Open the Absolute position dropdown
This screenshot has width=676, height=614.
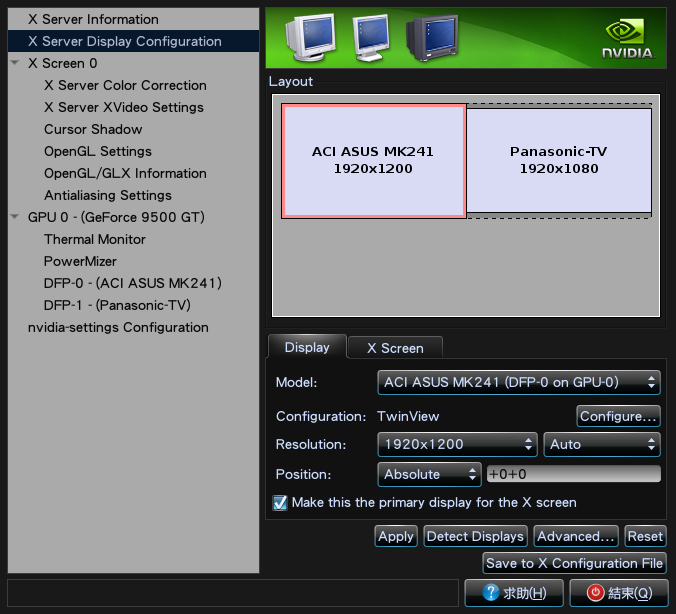tap(429, 474)
